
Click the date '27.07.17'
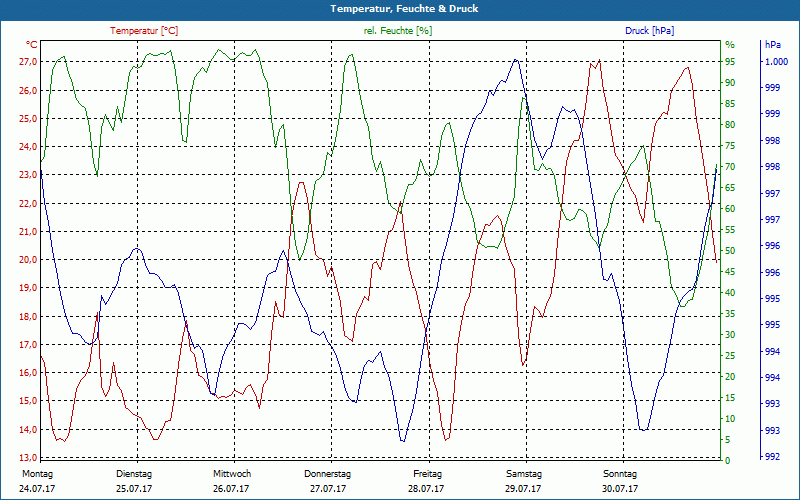(328, 488)
